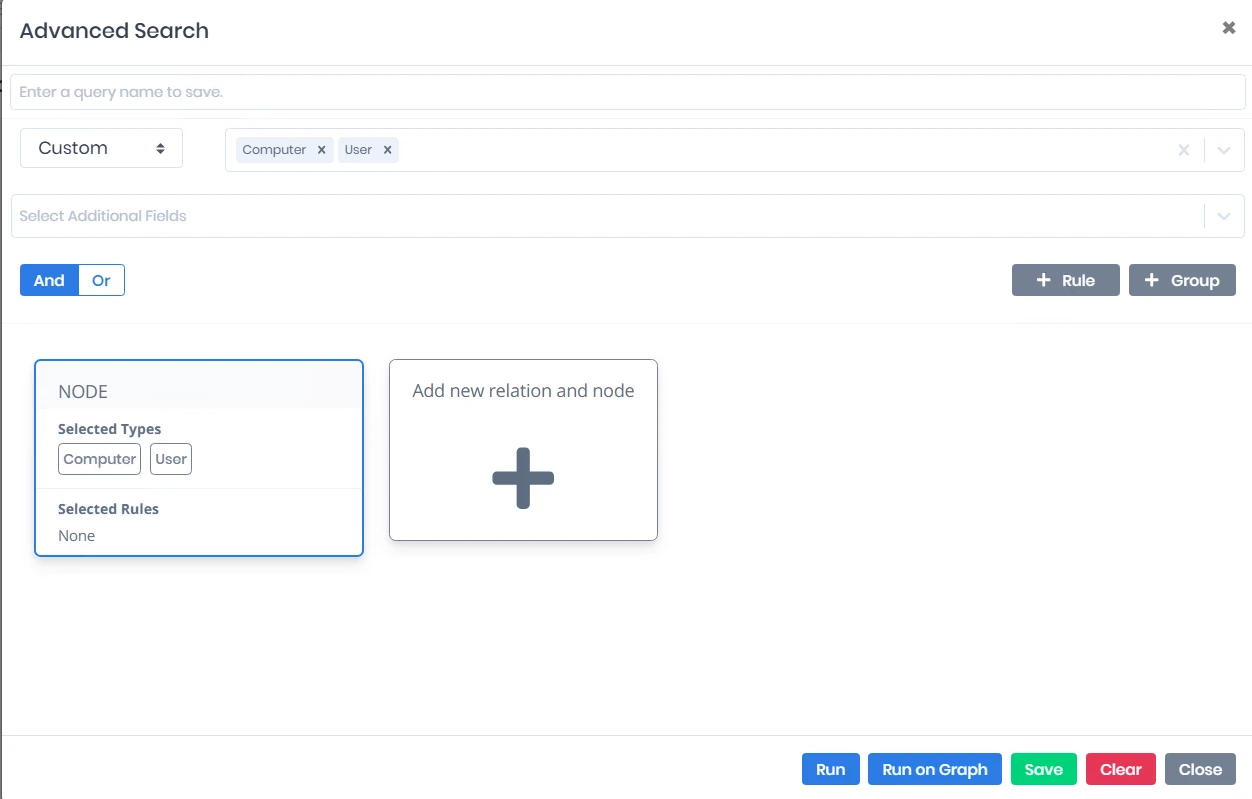Close the Advanced Search dialog via top X
The image size is (1252, 799).
(x=1229, y=28)
